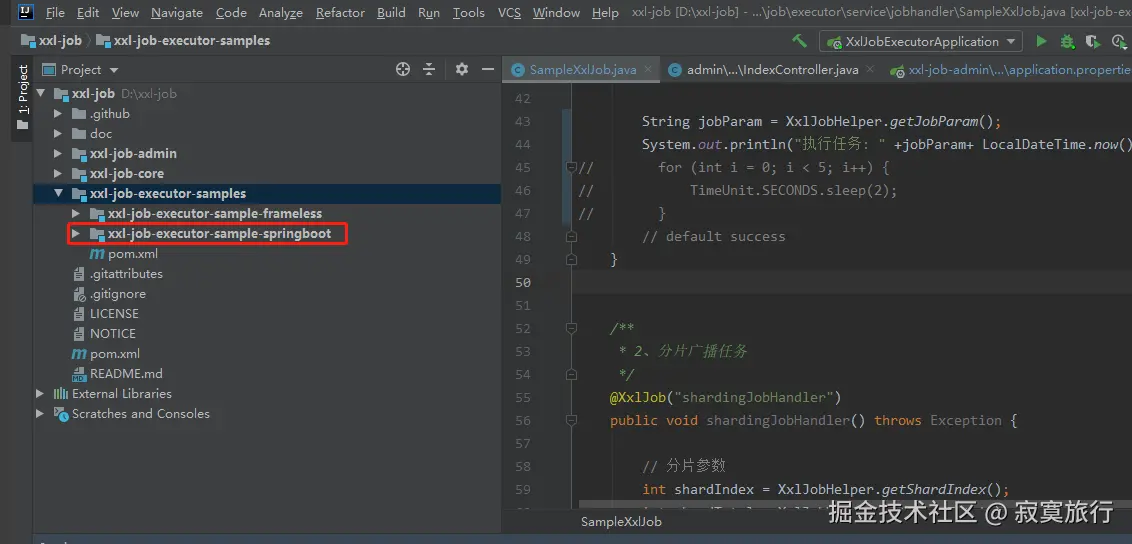Click the IntelliJ IDEA logo icon
The height and width of the screenshot is (544, 1132).
[25, 12]
